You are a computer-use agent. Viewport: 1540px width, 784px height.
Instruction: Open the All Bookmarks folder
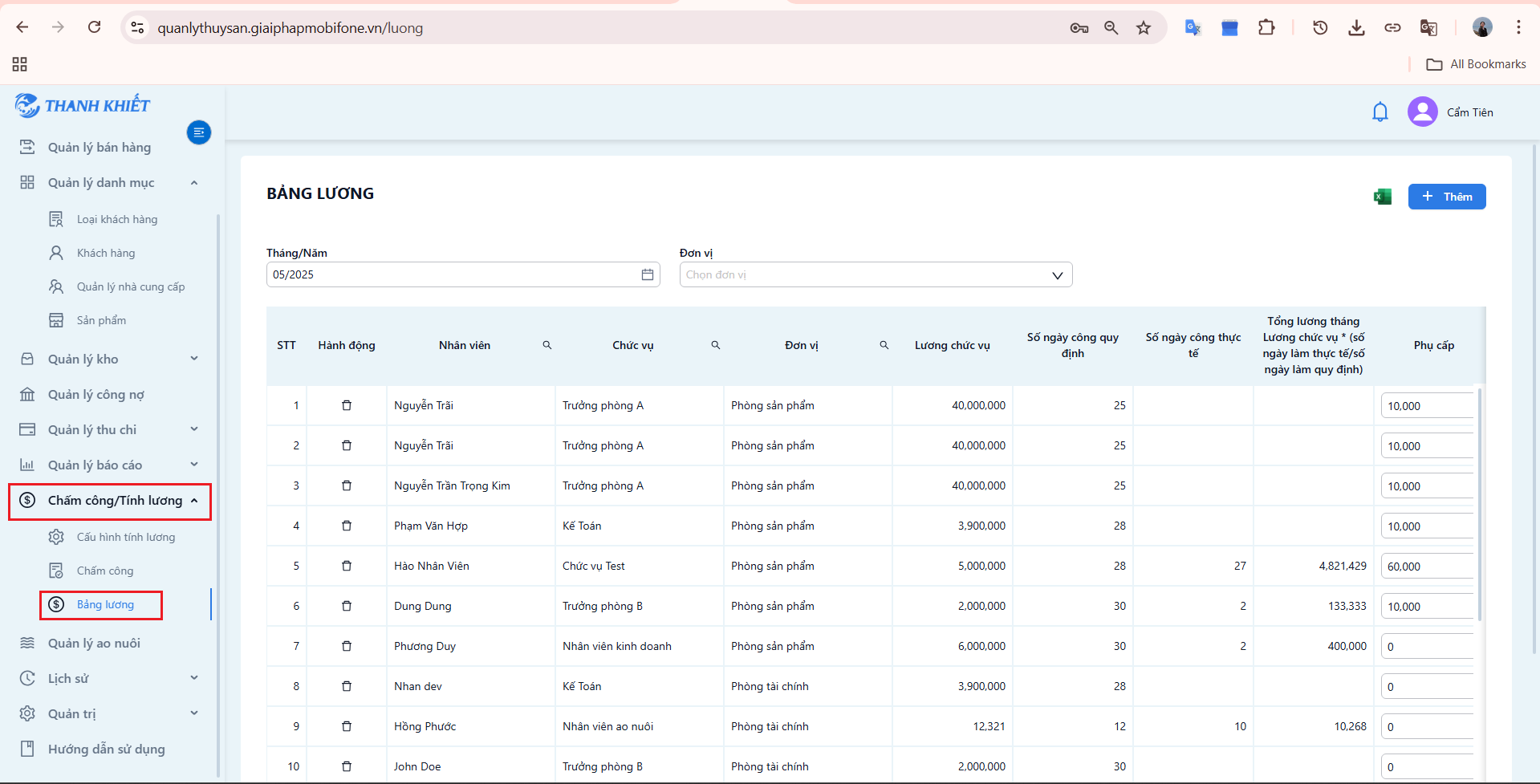point(1476,64)
